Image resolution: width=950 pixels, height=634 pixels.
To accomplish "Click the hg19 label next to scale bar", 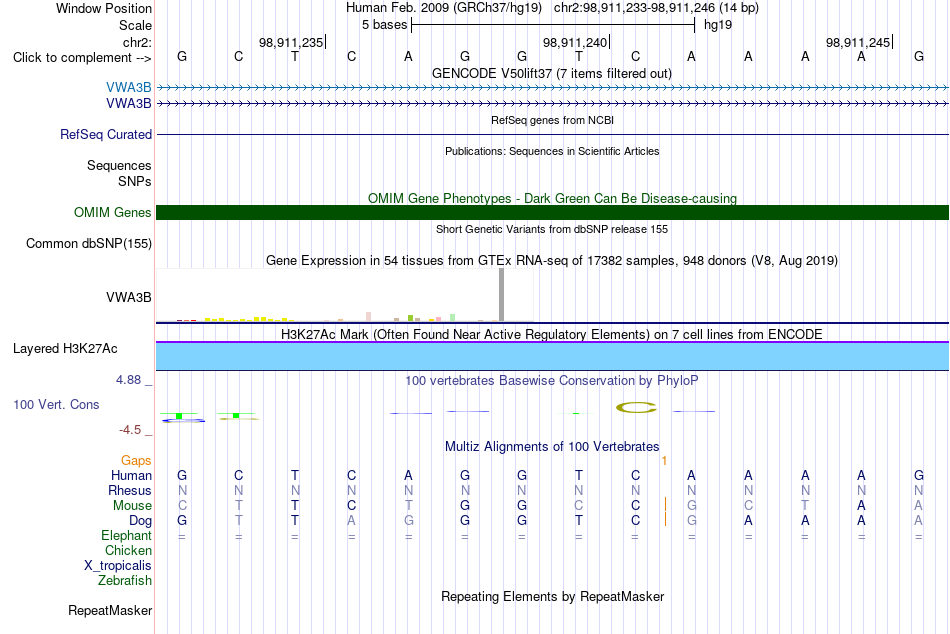I will pos(718,25).
